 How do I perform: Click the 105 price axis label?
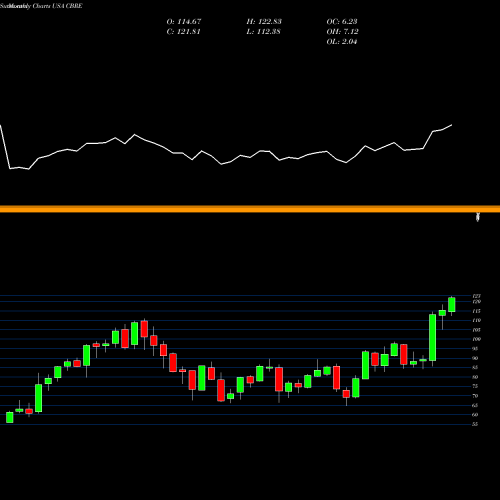click(476, 330)
